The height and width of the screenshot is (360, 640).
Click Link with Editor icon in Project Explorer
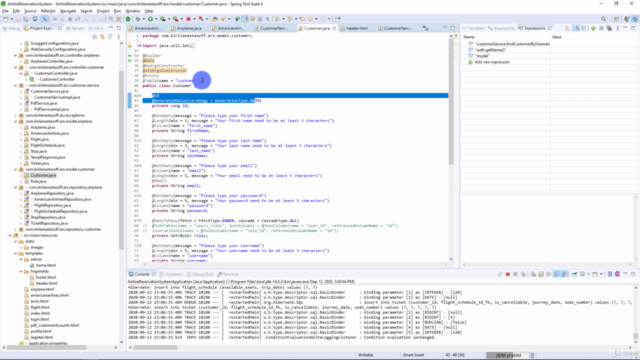click(102, 37)
